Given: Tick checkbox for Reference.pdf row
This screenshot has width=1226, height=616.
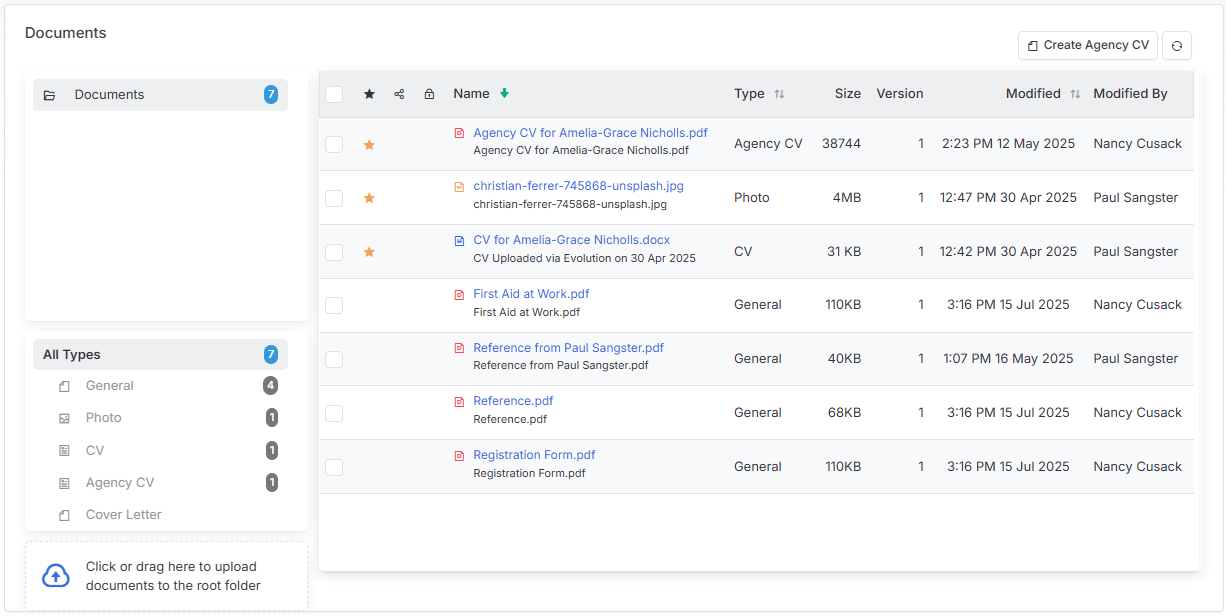Looking at the screenshot, I should pyautogui.click(x=334, y=413).
